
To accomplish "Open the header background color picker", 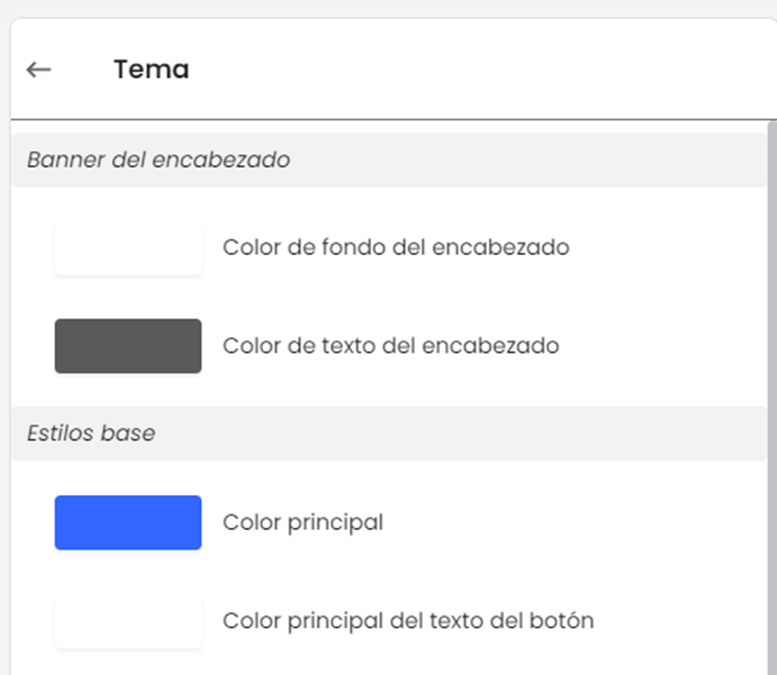I will click(x=128, y=247).
